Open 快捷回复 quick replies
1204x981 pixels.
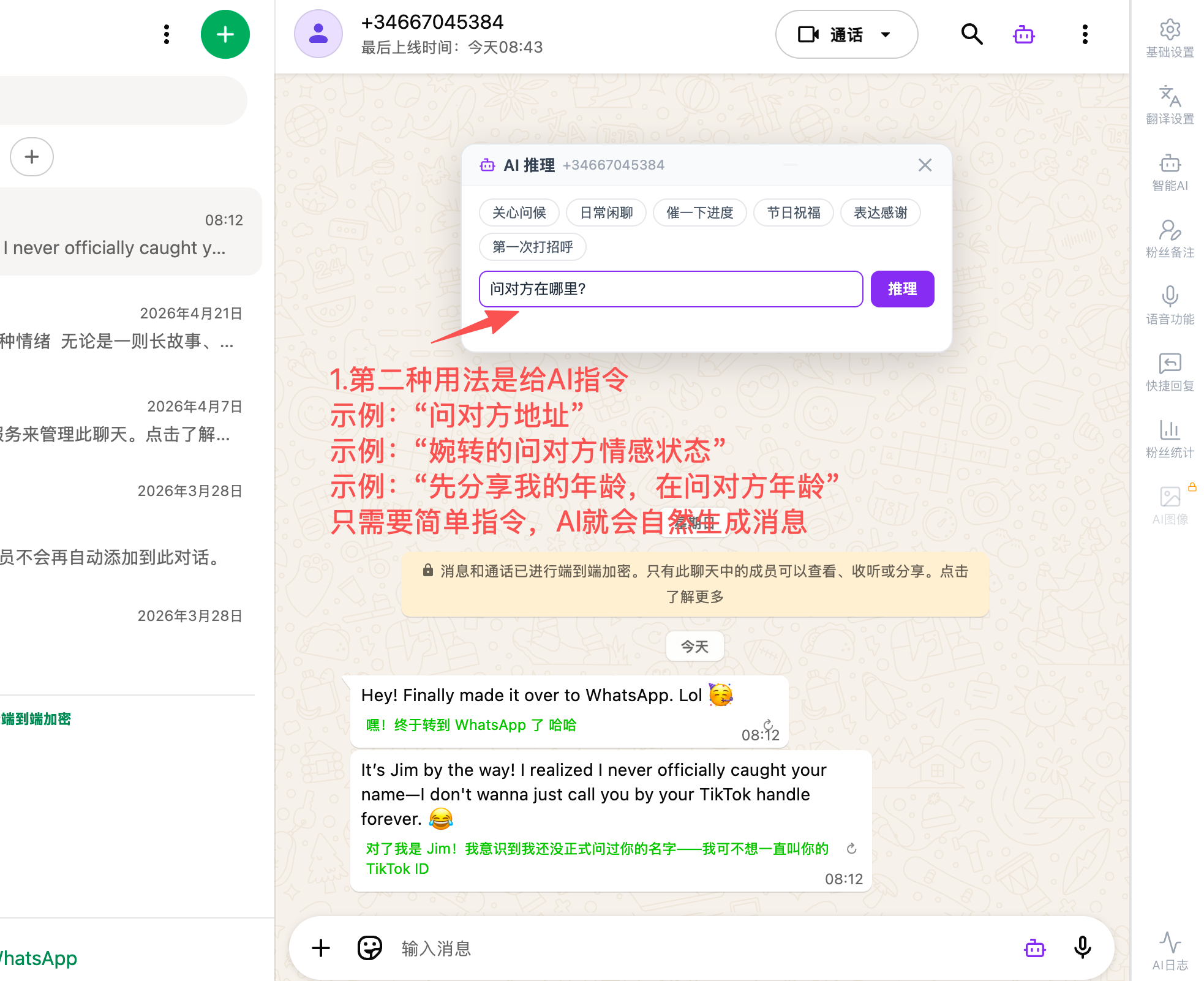click(x=1170, y=372)
